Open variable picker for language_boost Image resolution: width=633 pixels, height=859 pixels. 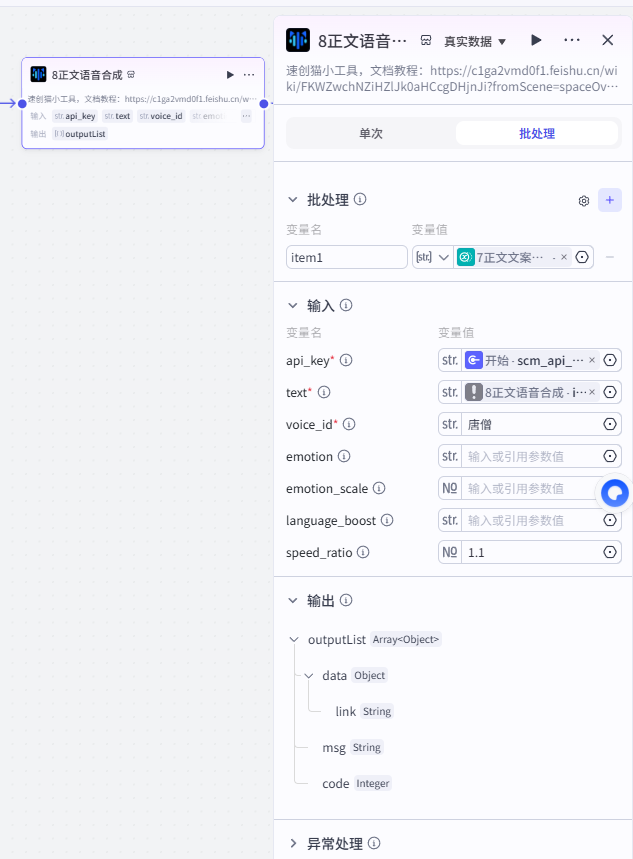(x=610, y=520)
